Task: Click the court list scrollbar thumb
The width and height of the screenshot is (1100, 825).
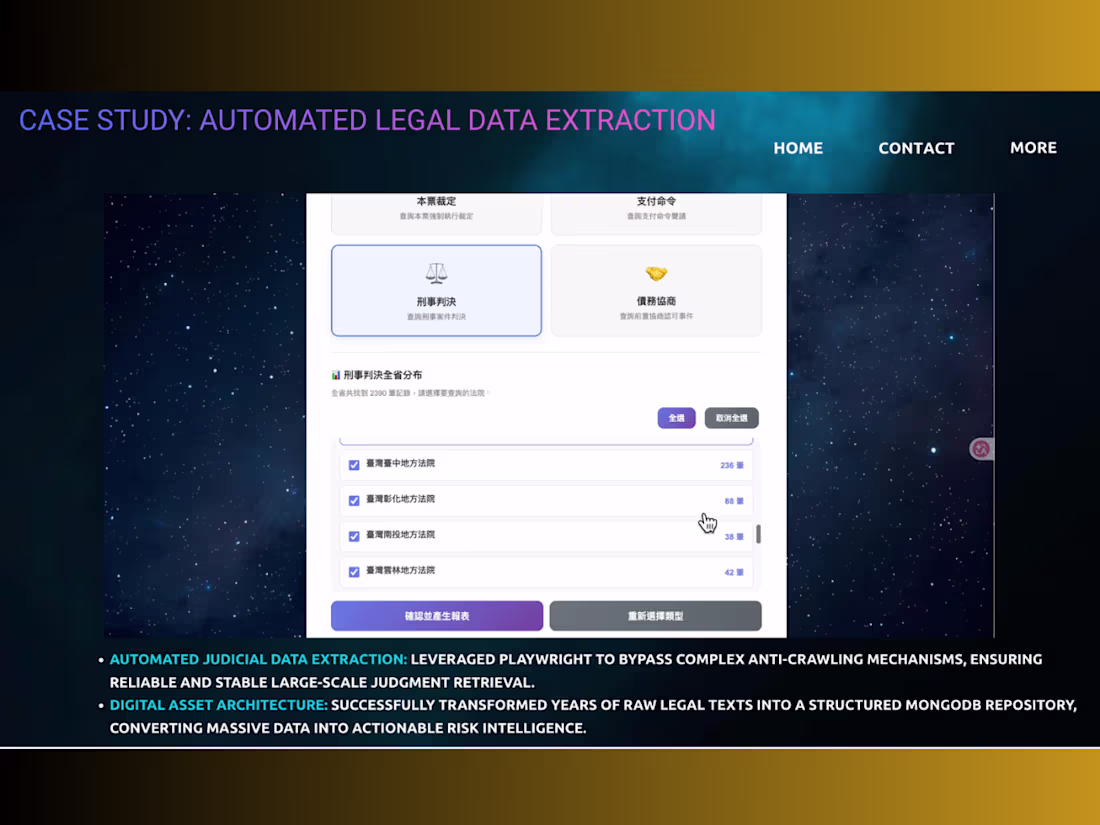Action: pyautogui.click(x=758, y=534)
